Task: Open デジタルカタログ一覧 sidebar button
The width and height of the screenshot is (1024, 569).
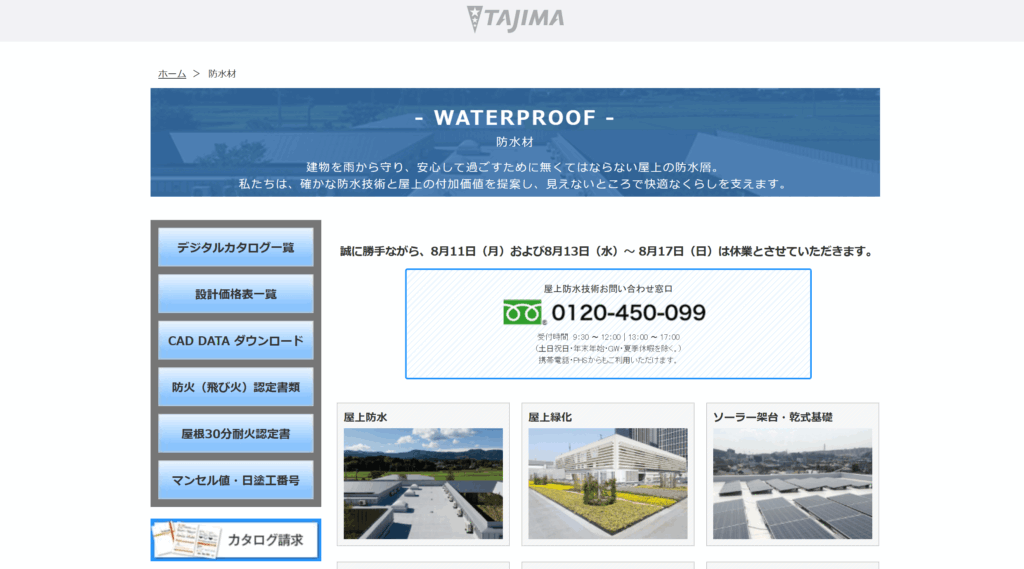Action: pyautogui.click(x=235, y=247)
